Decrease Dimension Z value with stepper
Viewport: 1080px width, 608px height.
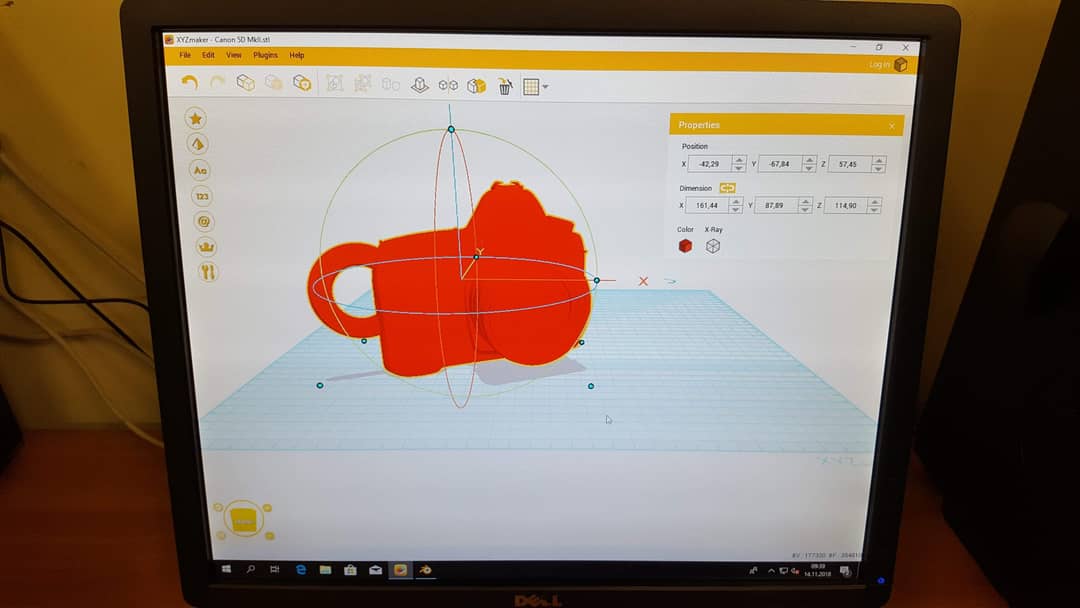874,210
